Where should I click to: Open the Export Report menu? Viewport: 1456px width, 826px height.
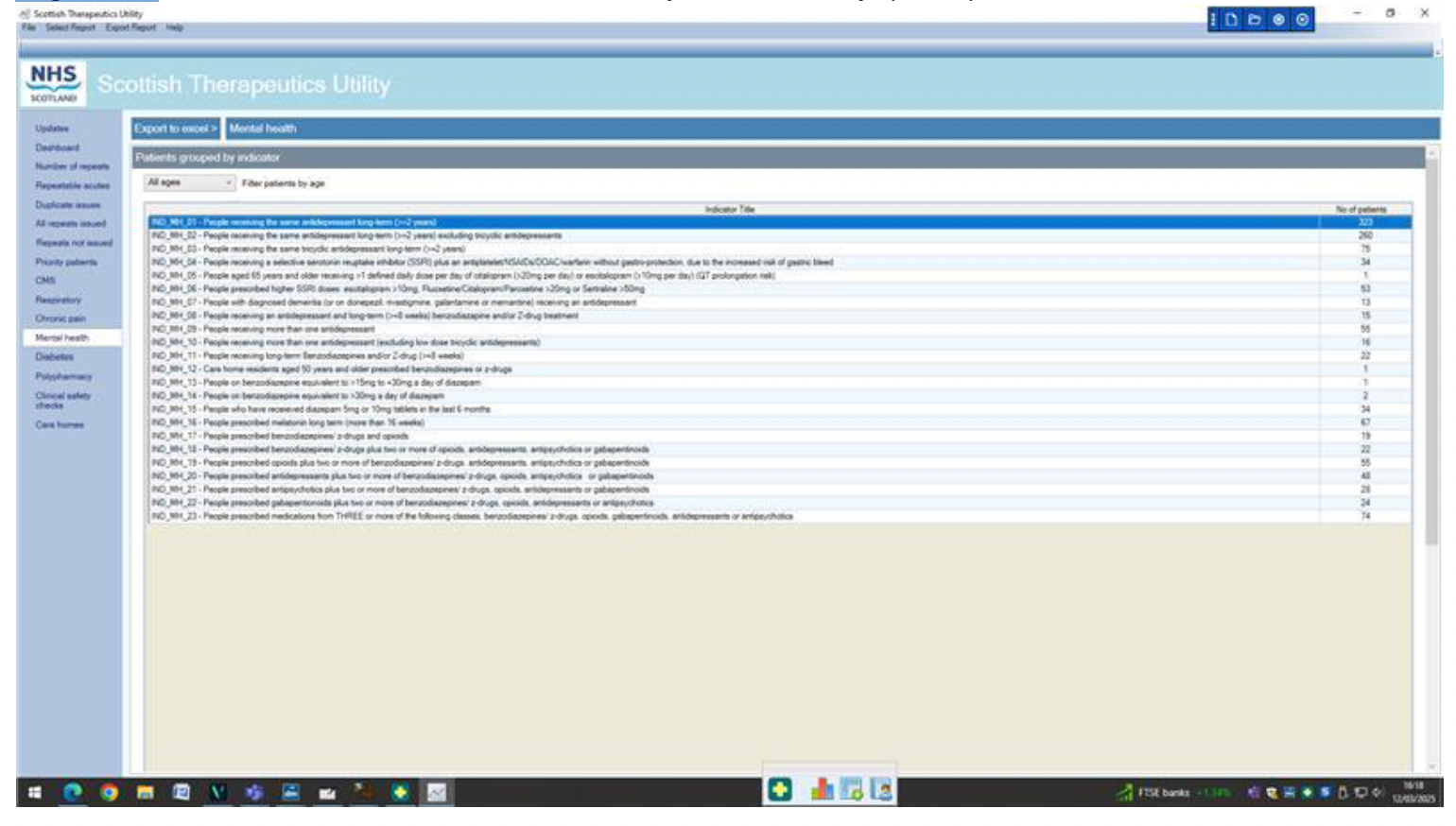[x=130, y=27]
